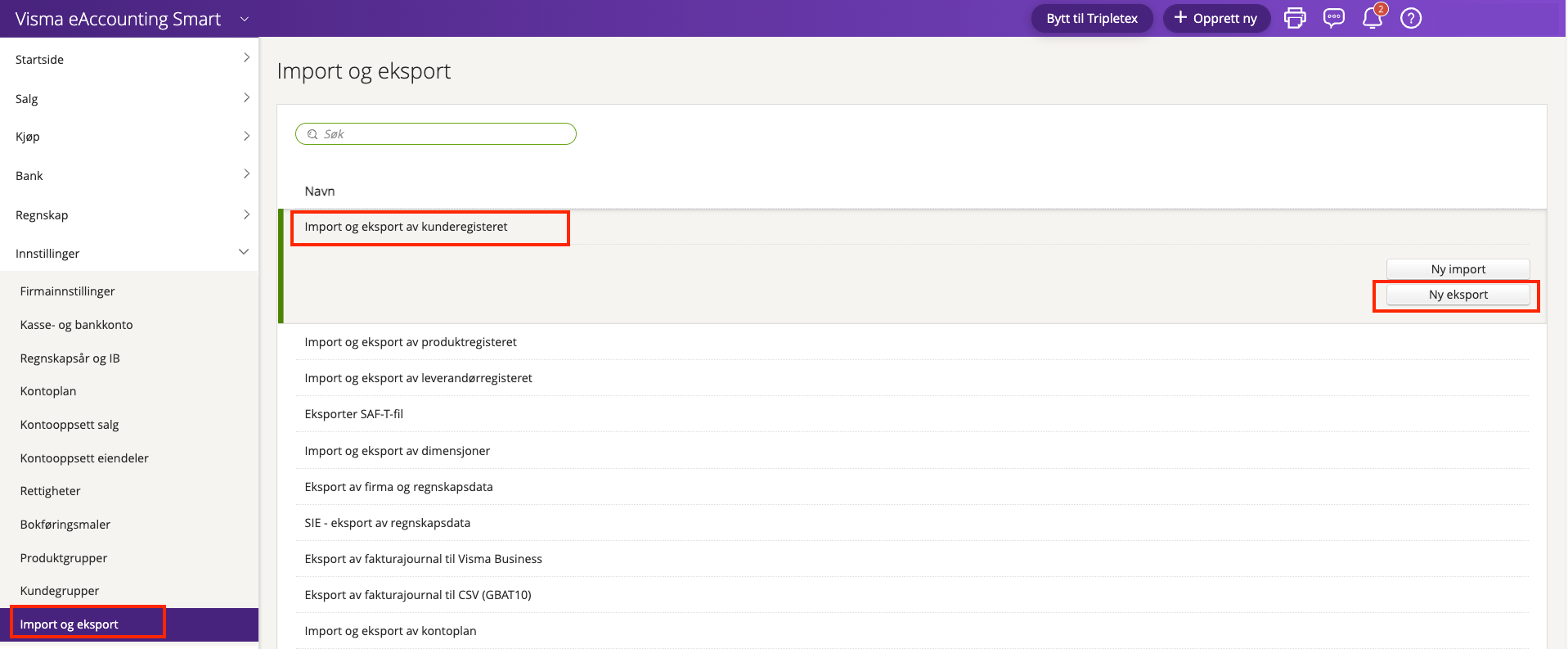Open Rettigheter settings

(x=50, y=491)
